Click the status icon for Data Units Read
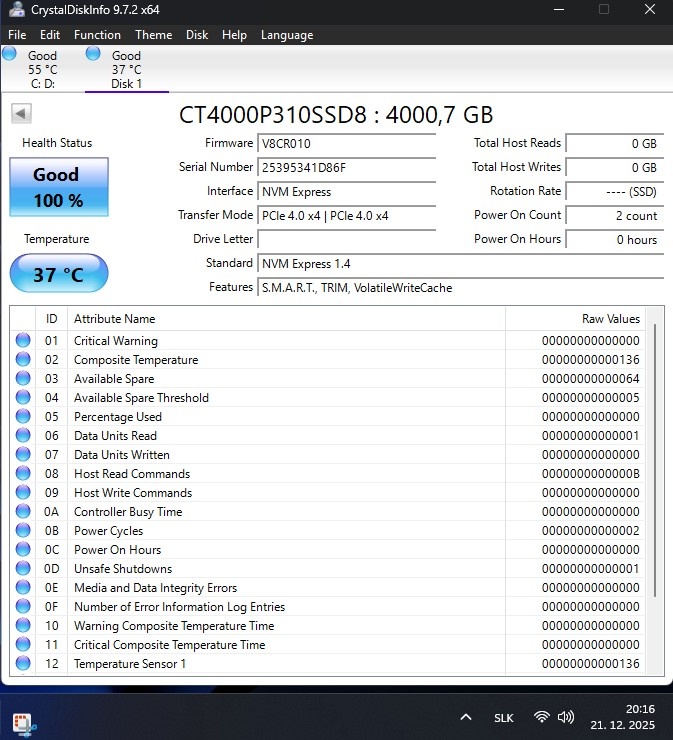The image size is (673, 740). tap(23, 435)
